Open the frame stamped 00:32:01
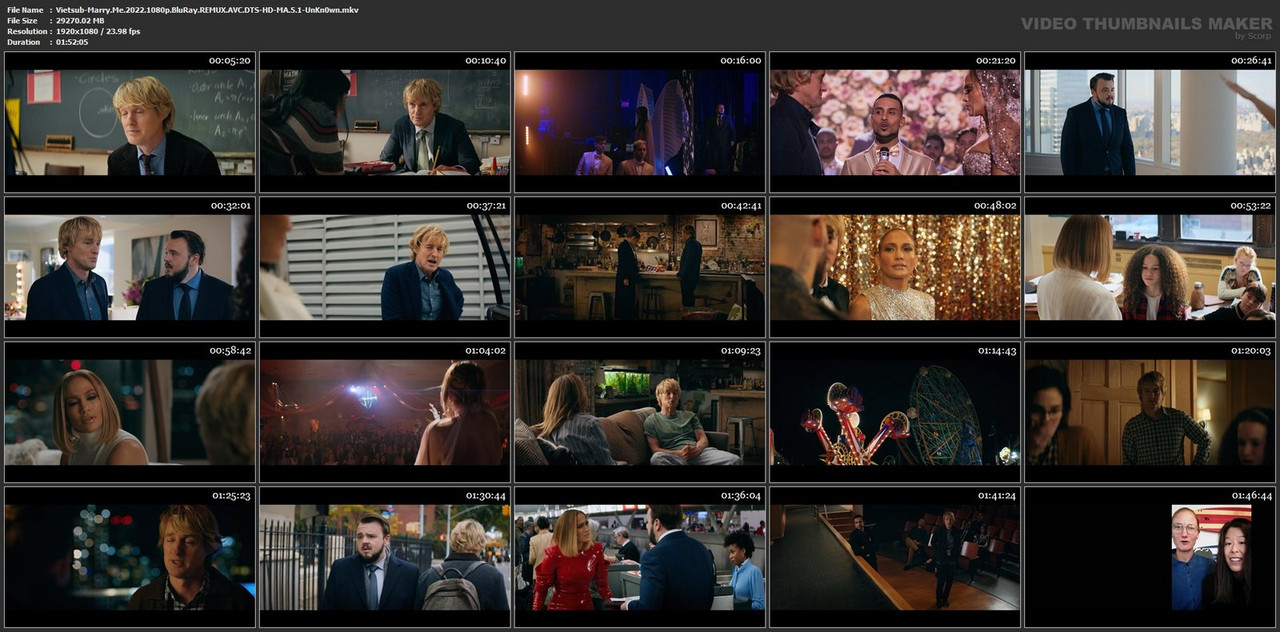1280x632 pixels. click(130, 267)
